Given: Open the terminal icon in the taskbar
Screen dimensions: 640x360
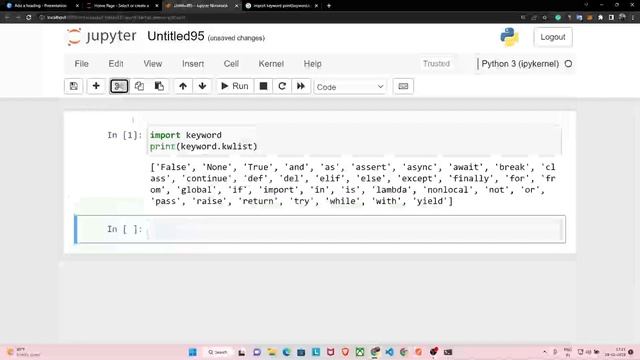Looking at the screenshot, I should (x=448, y=352).
